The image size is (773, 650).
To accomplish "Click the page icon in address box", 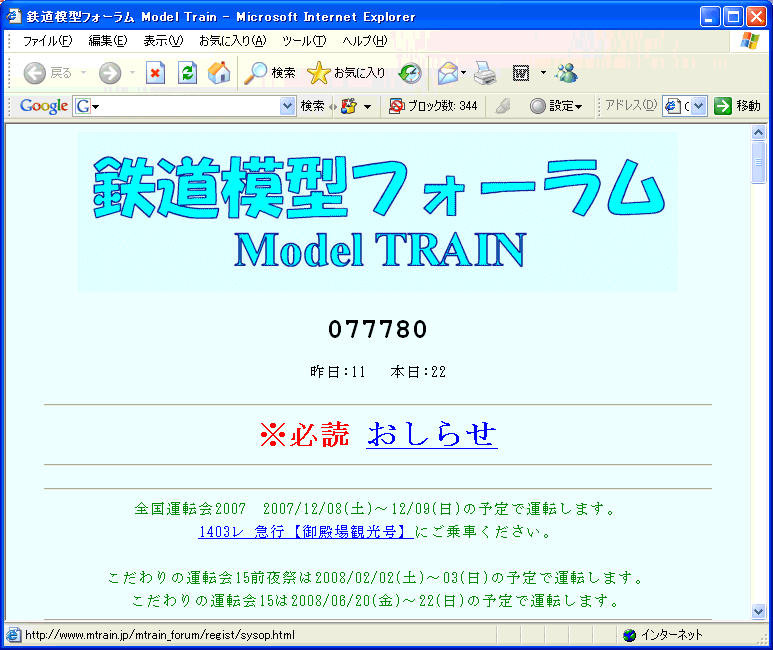I will [x=672, y=106].
